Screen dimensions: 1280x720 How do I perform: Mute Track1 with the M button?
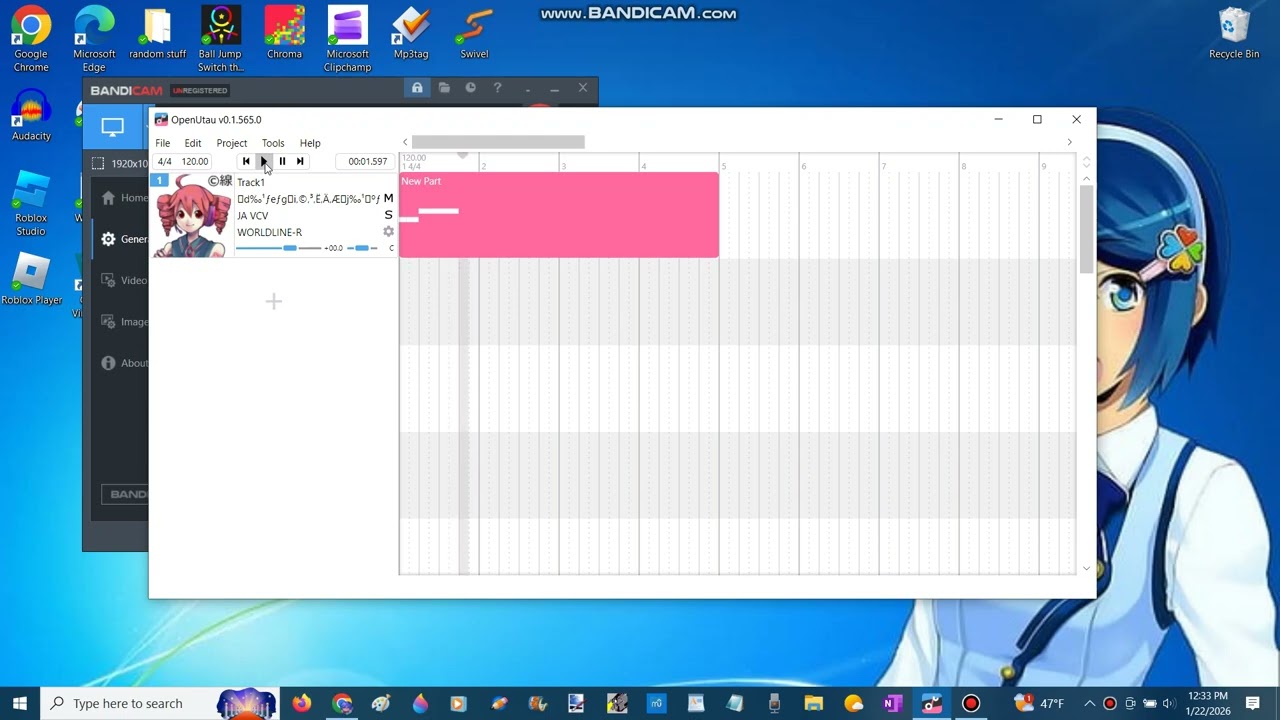(388, 198)
